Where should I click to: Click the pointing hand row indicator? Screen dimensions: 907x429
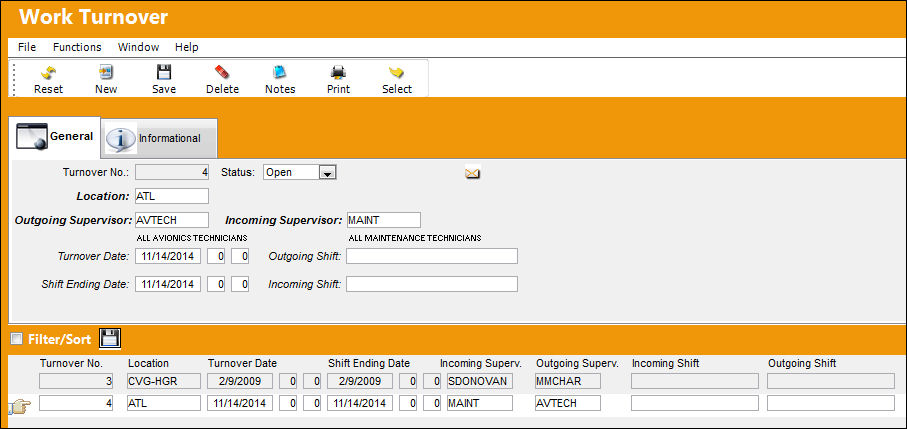pyautogui.click(x=19, y=406)
